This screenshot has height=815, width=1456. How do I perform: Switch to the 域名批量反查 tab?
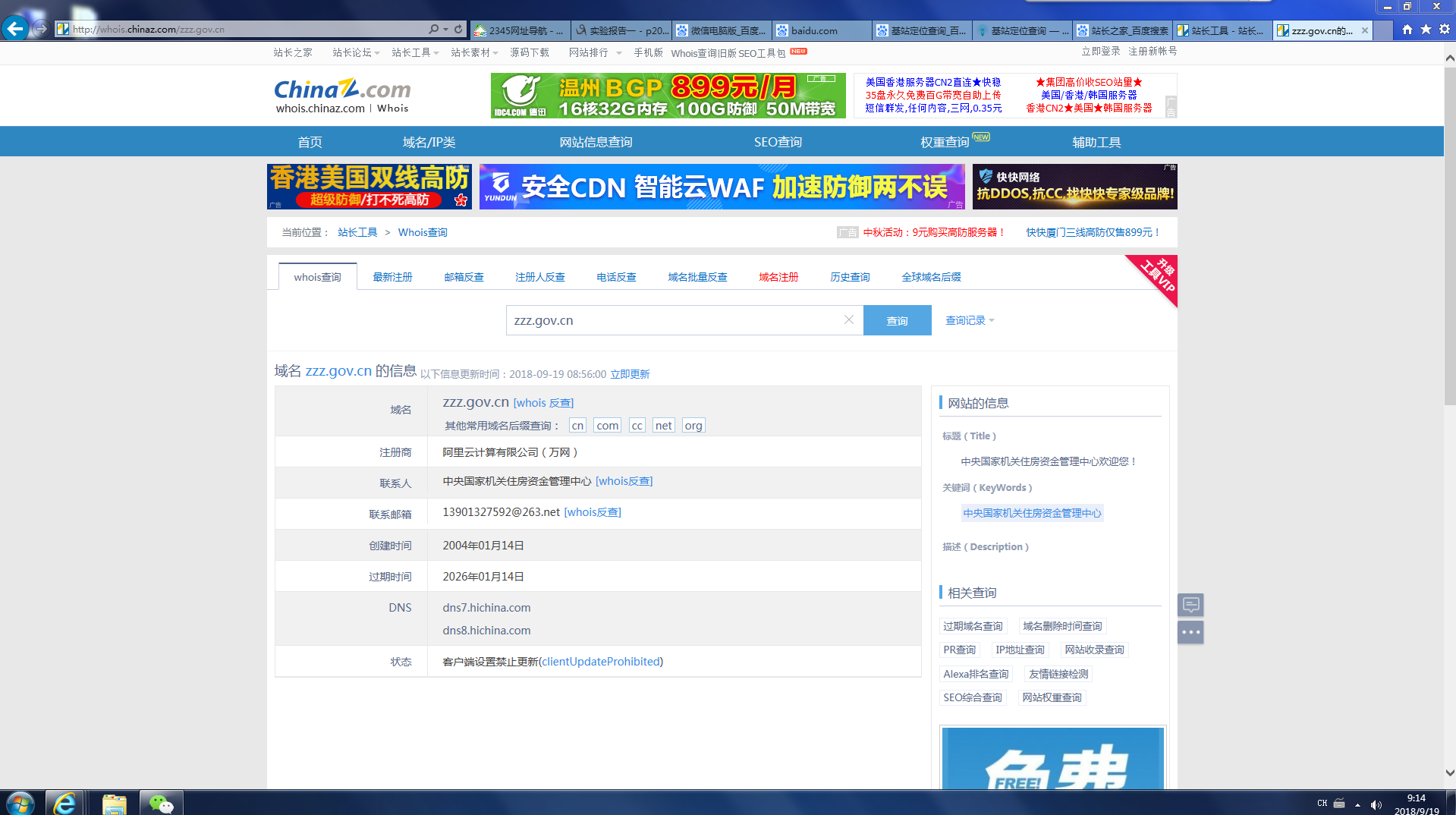click(x=697, y=277)
